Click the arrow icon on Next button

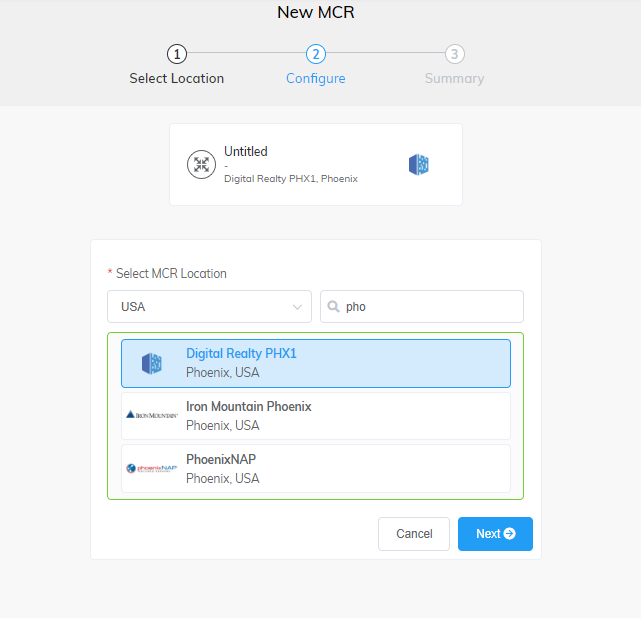510,534
